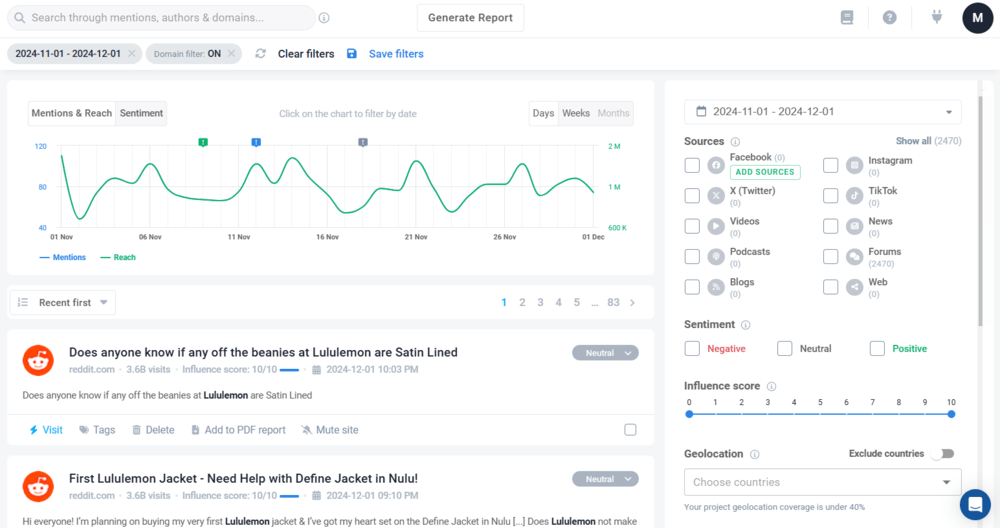
Task: Switch to the Mentions & Reach tab
Action: click(x=71, y=113)
